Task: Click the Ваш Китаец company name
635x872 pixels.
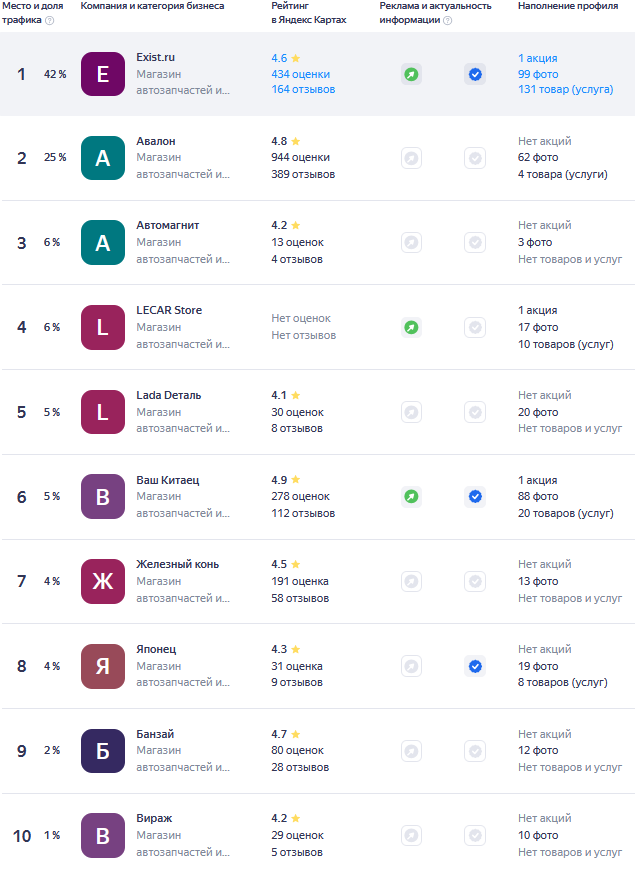Action: pos(167,480)
